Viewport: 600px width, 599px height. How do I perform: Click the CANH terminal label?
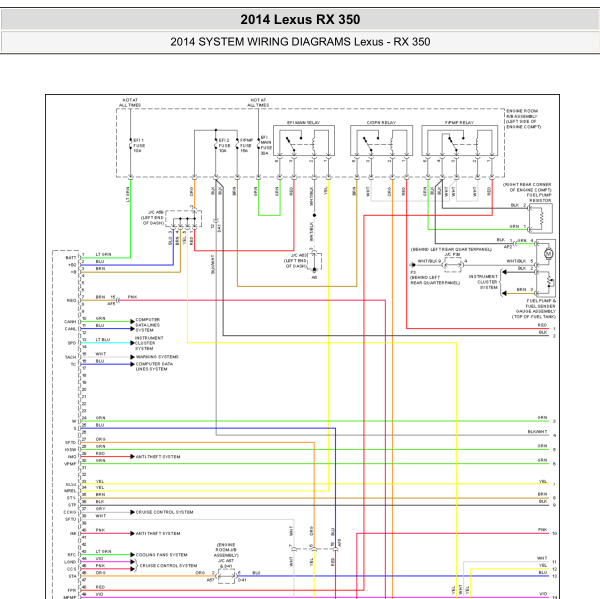[x=70, y=322]
